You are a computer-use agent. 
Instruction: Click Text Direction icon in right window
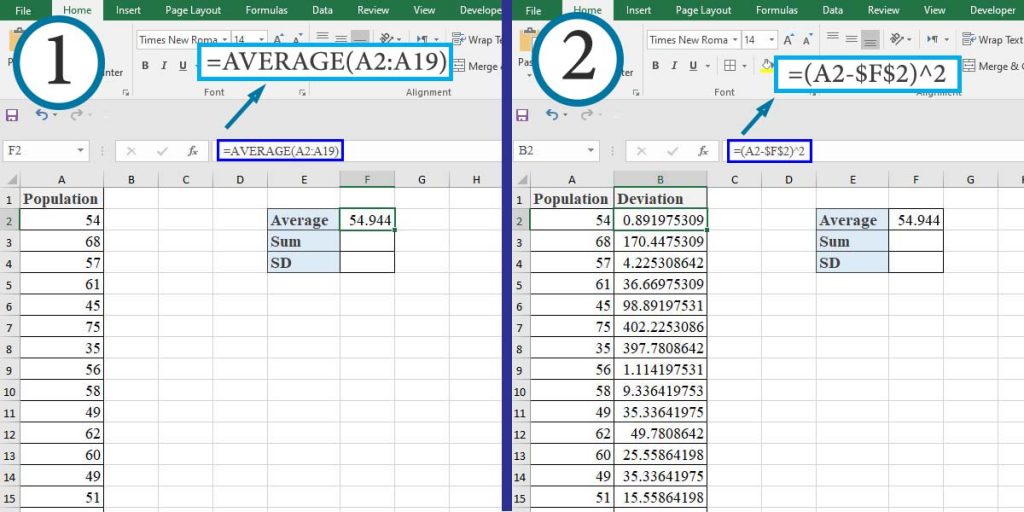pos(932,40)
